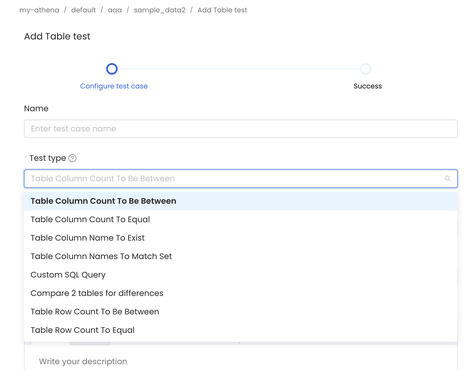Click the Test type field label
The height and width of the screenshot is (370, 469).
[x=48, y=158]
